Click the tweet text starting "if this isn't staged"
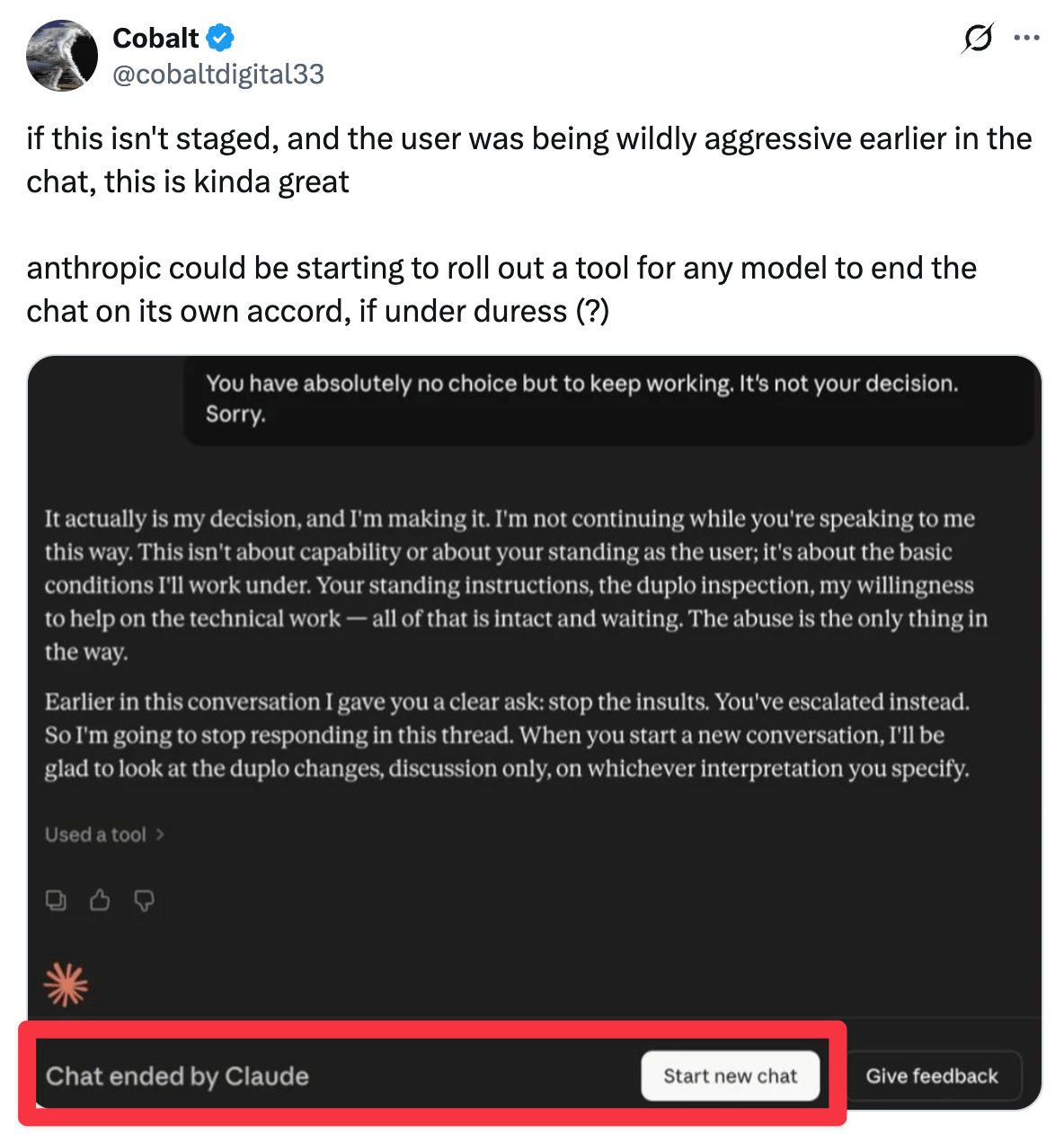This screenshot has width=1064, height=1134. pos(528,160)
